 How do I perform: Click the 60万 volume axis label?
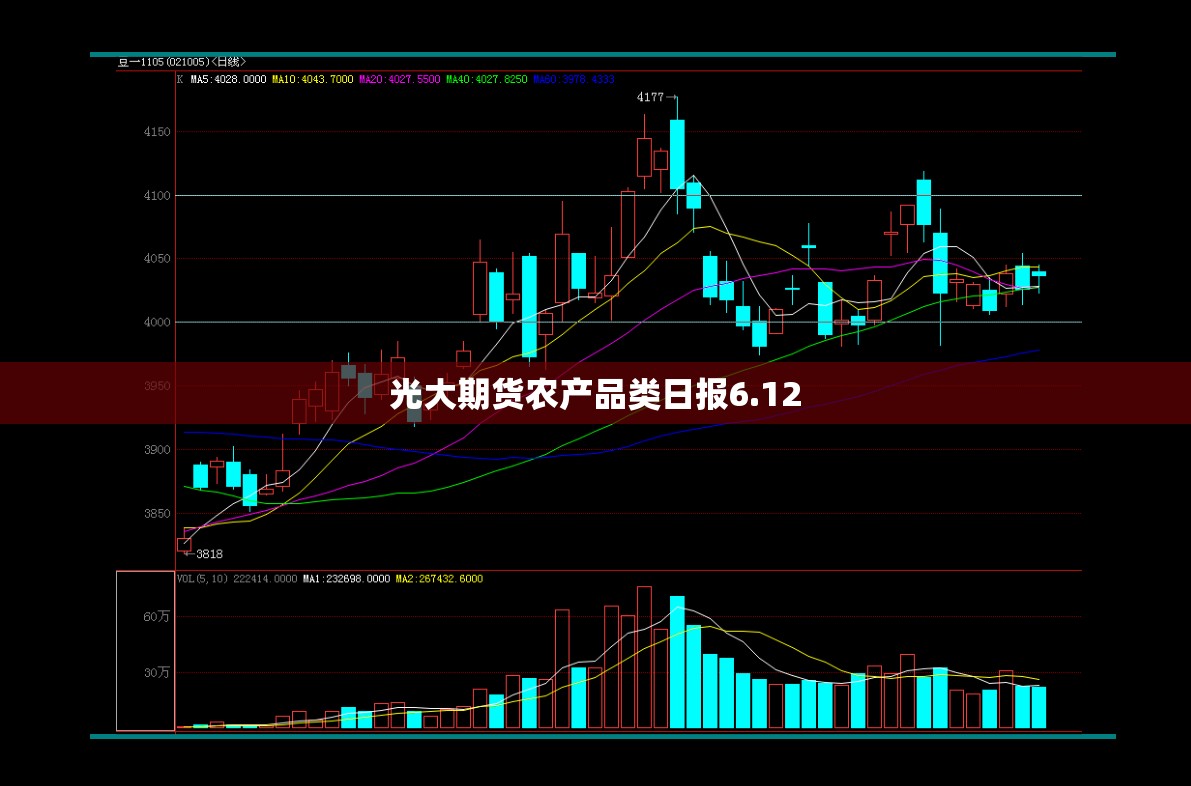(x=156, y=617)
